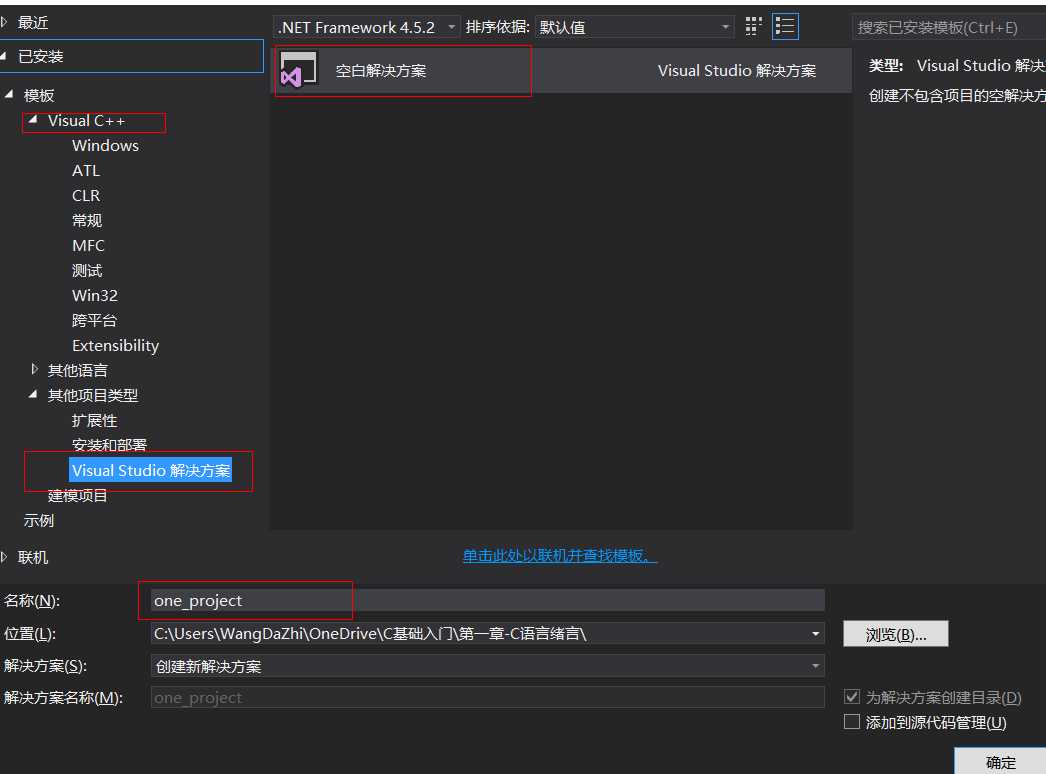Select the MFC template category
The height and width of the screenshot is (774, 1046).
click(88, 246)
